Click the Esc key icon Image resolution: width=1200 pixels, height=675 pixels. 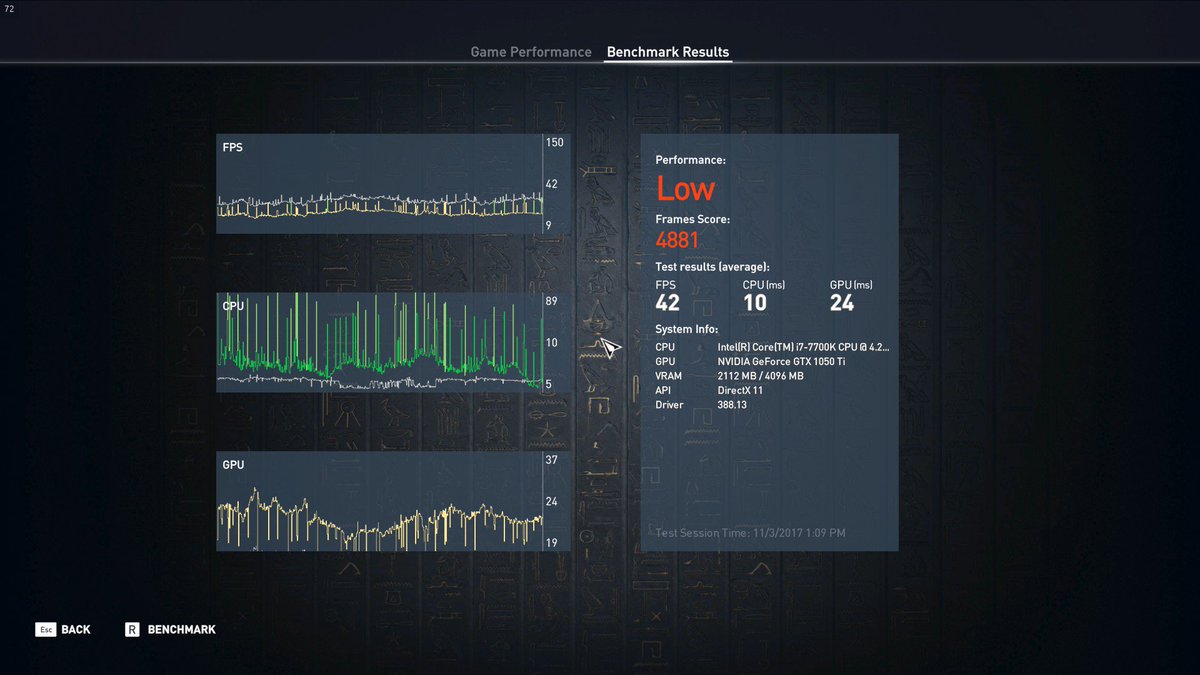(45, 630)
